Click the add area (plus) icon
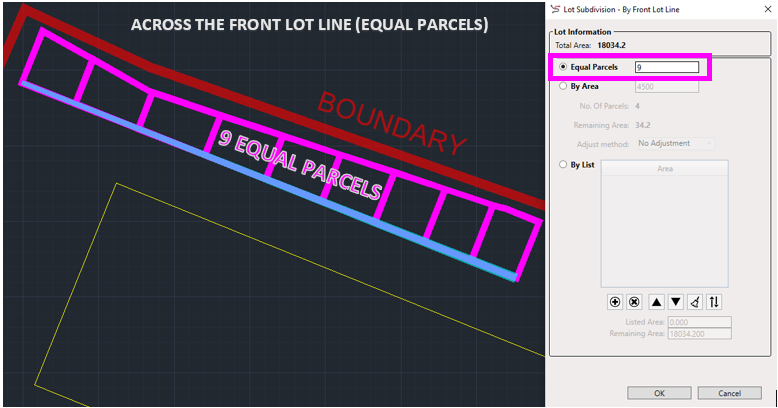Image resolution: width=778 pixels, height=408 pixels. pyautogui.click(x=615, y=301)
